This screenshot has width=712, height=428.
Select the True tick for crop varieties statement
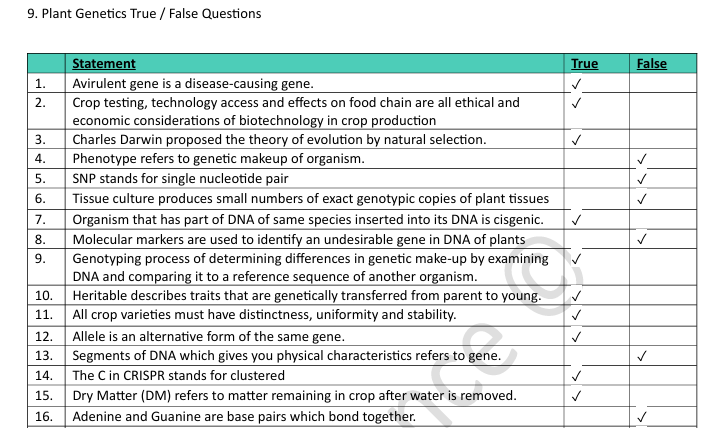pos(576,316)
